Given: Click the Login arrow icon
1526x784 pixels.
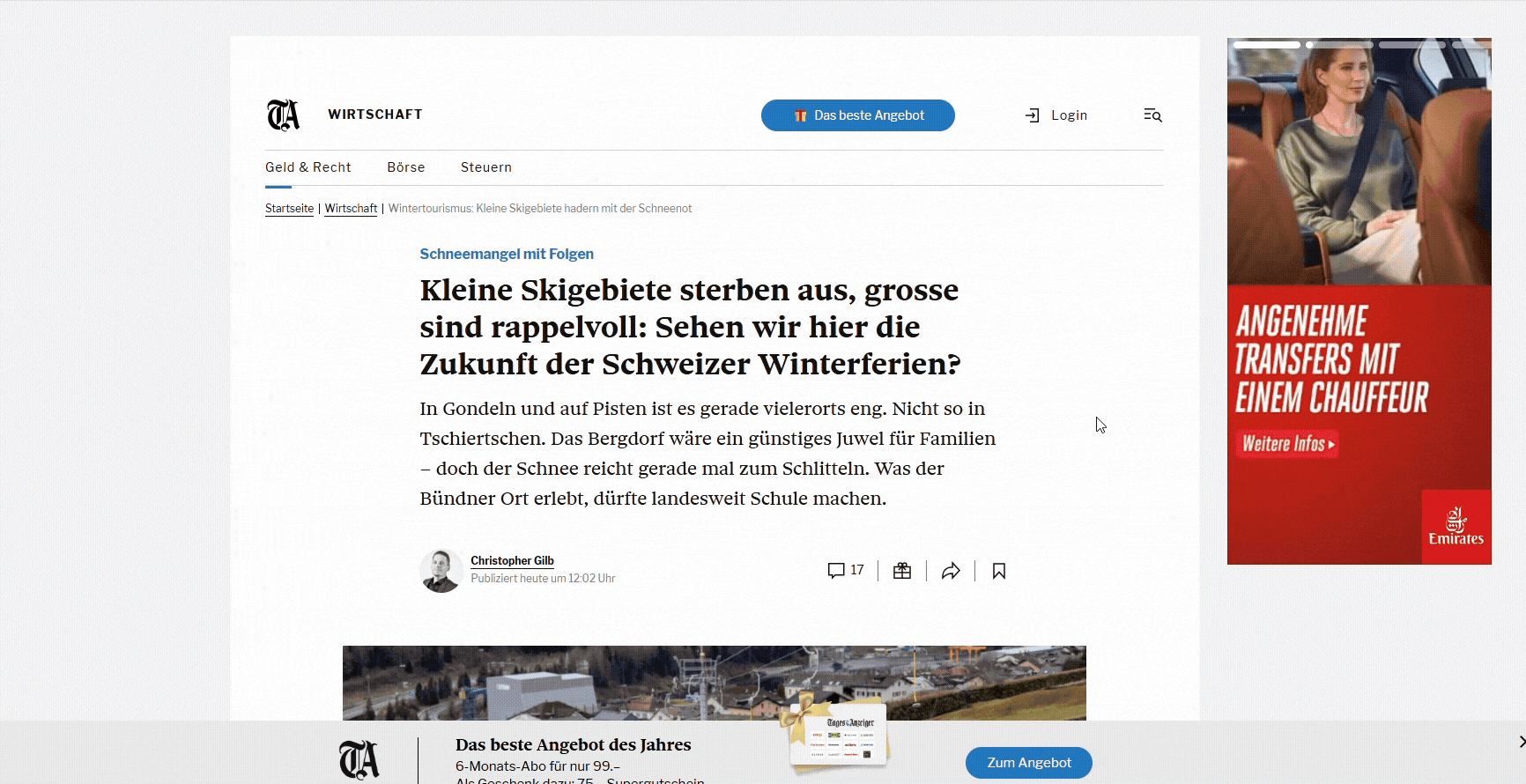Looking at the screenshot, I should click(1033, 115).
